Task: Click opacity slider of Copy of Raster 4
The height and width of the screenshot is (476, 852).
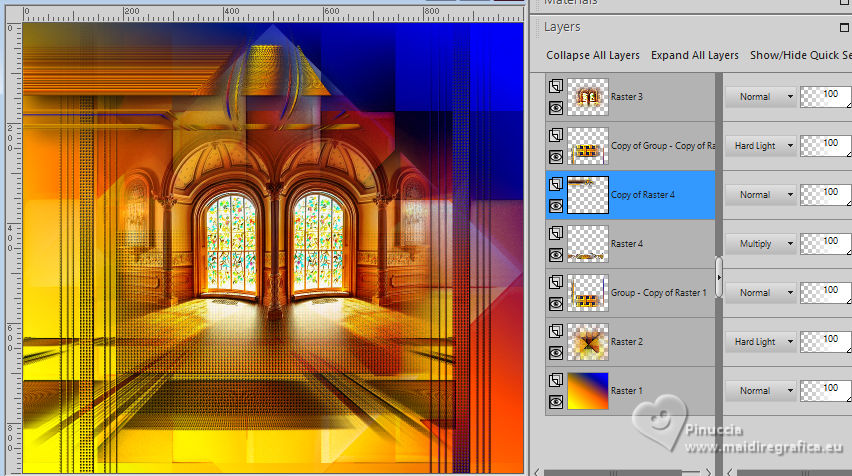Action: tap(825, 194)
